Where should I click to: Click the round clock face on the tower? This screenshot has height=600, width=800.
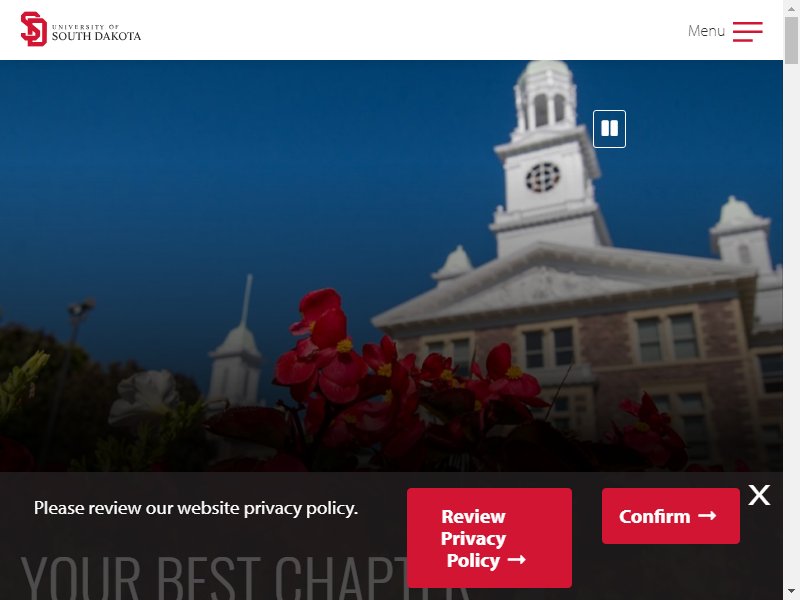coord(543,177)
